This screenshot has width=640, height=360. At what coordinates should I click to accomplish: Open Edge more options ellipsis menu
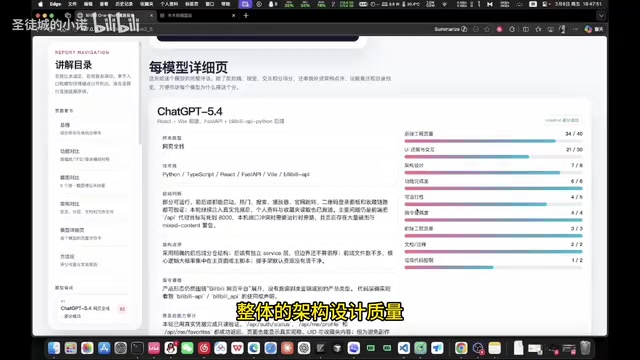(576, 29)
